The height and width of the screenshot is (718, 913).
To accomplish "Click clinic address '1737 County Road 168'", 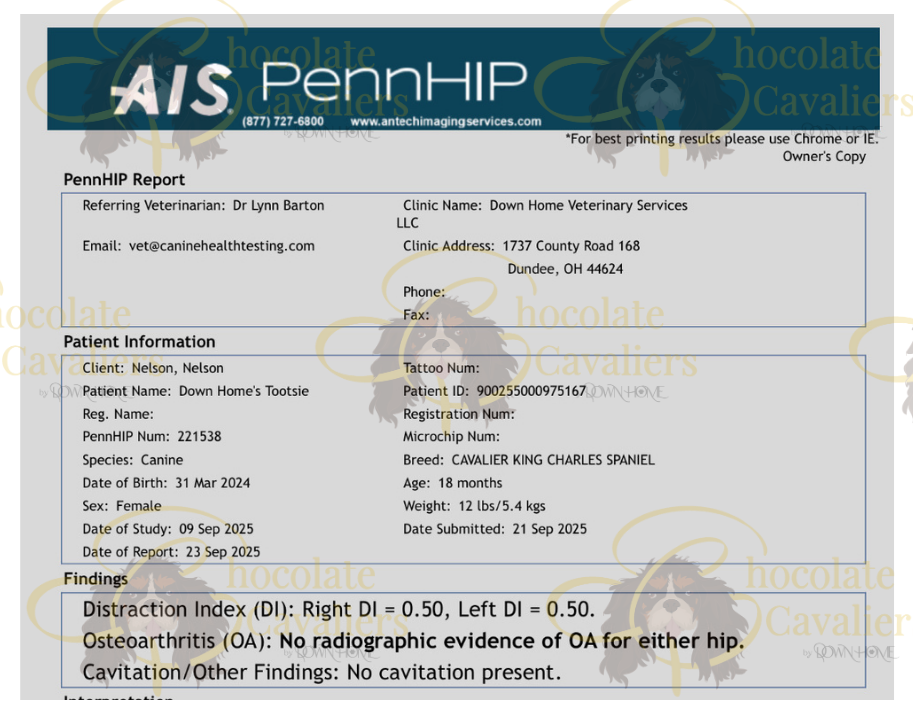I will pos(571,246).
